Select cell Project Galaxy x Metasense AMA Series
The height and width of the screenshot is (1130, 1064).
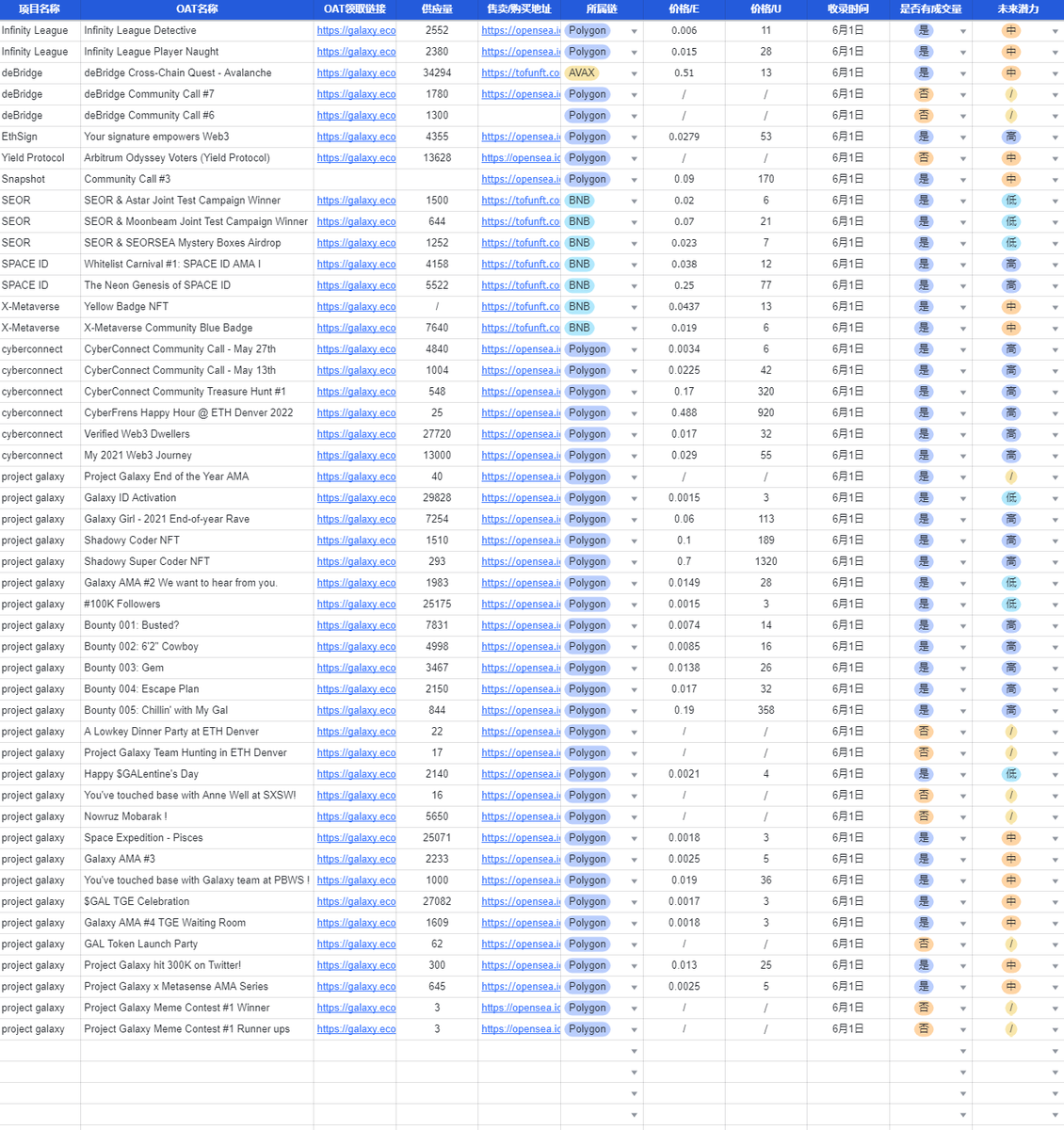click(x=197, y=986)
